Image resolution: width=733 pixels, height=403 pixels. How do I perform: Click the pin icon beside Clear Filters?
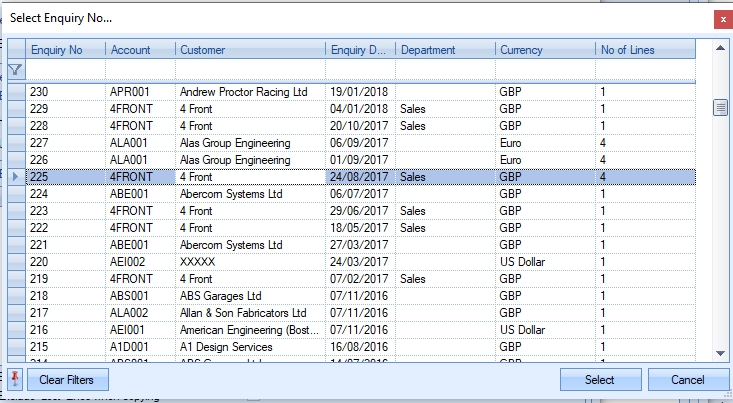point(16,380)
